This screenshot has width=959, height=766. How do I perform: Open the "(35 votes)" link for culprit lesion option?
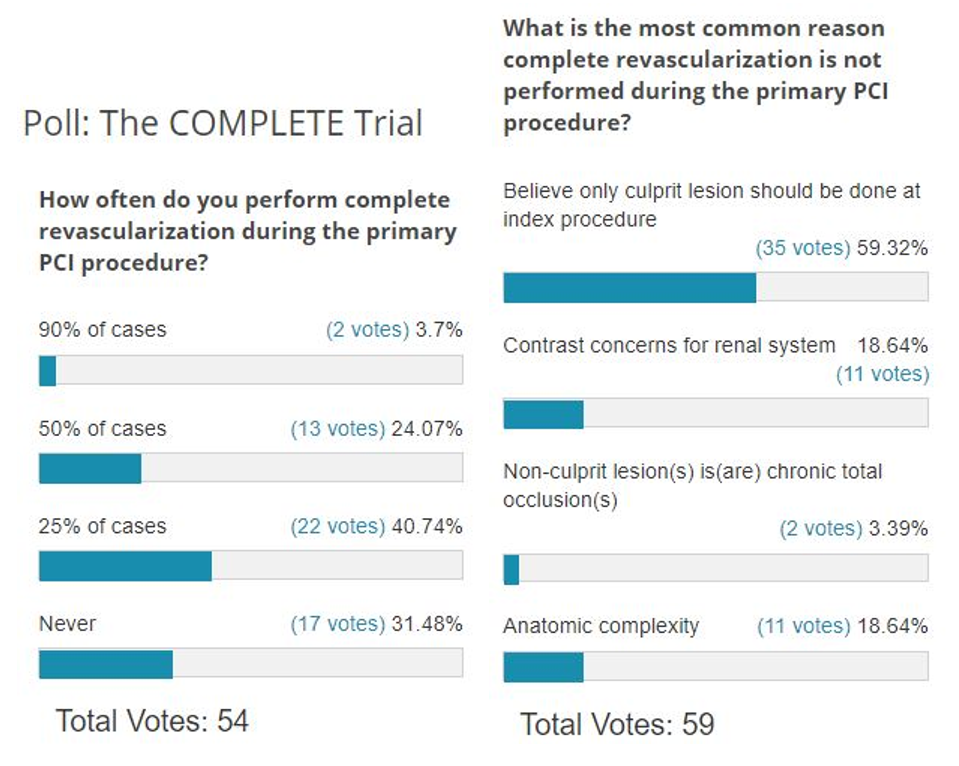tap(802, 249)
